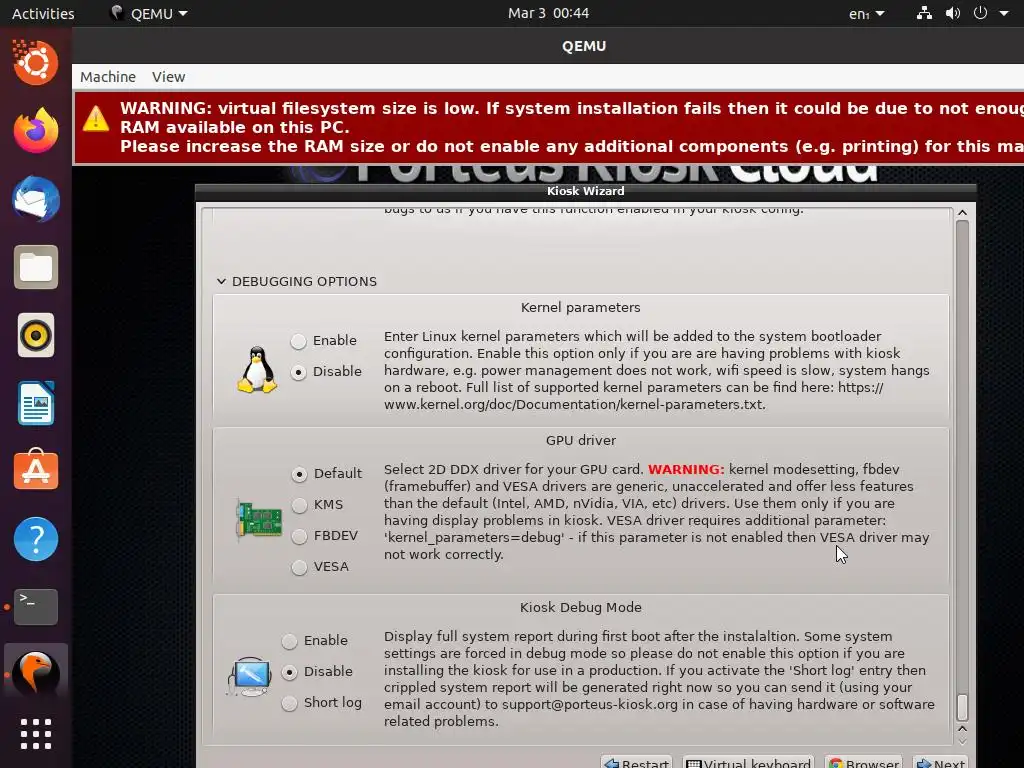Image resolution: width=1024 pixels, height=768 pixels.
Task: Launch Rhythmbox music player
Action: 36,336
